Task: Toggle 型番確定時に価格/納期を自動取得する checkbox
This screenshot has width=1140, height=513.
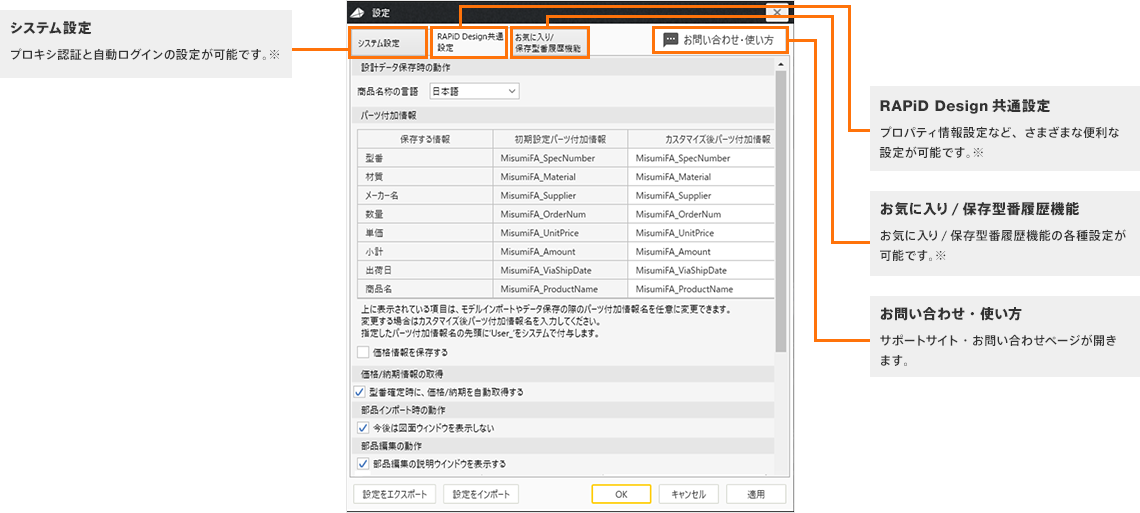Action: tap(360, 392)
